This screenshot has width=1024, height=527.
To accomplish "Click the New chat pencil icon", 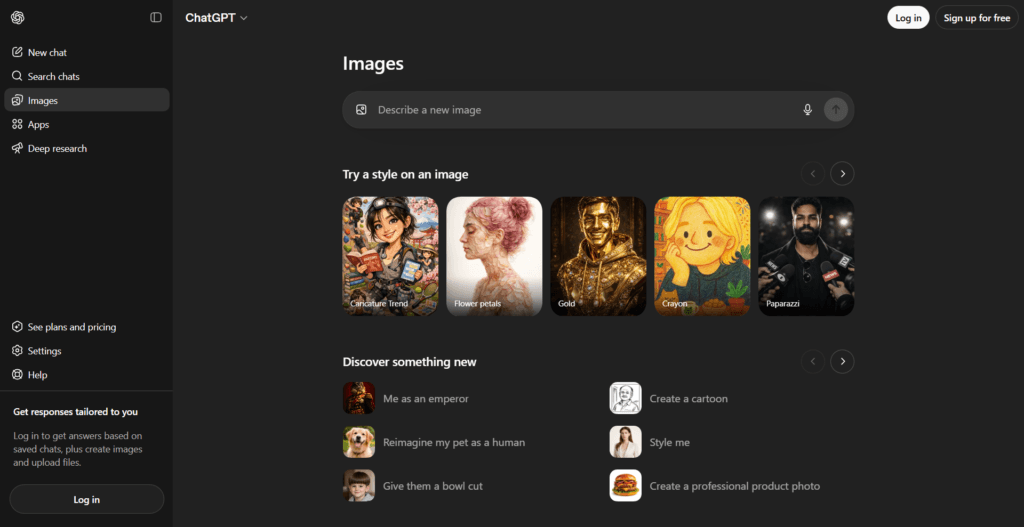I will (17, 52).
